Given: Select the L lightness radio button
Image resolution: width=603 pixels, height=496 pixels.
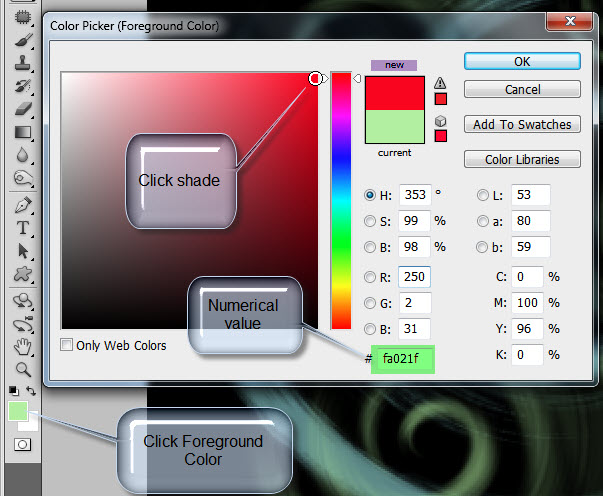Looking at the screenshot, I should coord(483,195).
